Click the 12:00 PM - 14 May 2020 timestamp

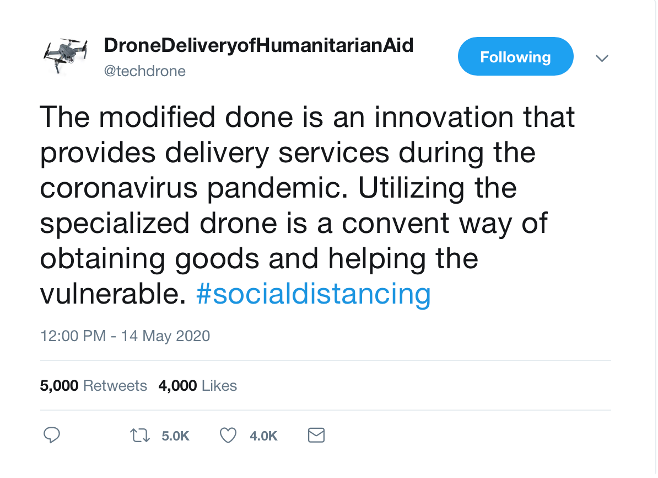tap(125, 336)
